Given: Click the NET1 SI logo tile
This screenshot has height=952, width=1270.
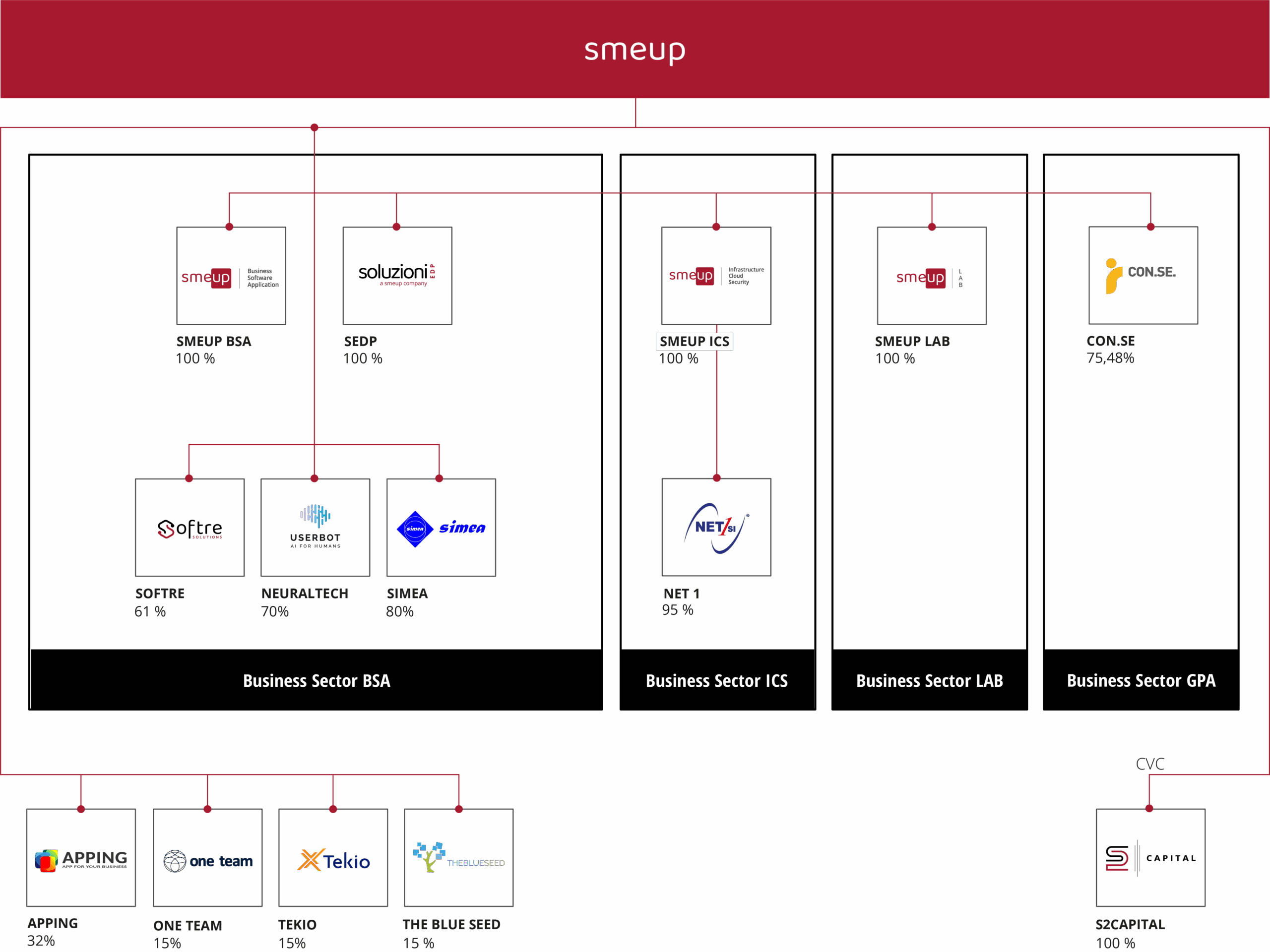Looking at the screenshot, I should (x=716, y=527).
